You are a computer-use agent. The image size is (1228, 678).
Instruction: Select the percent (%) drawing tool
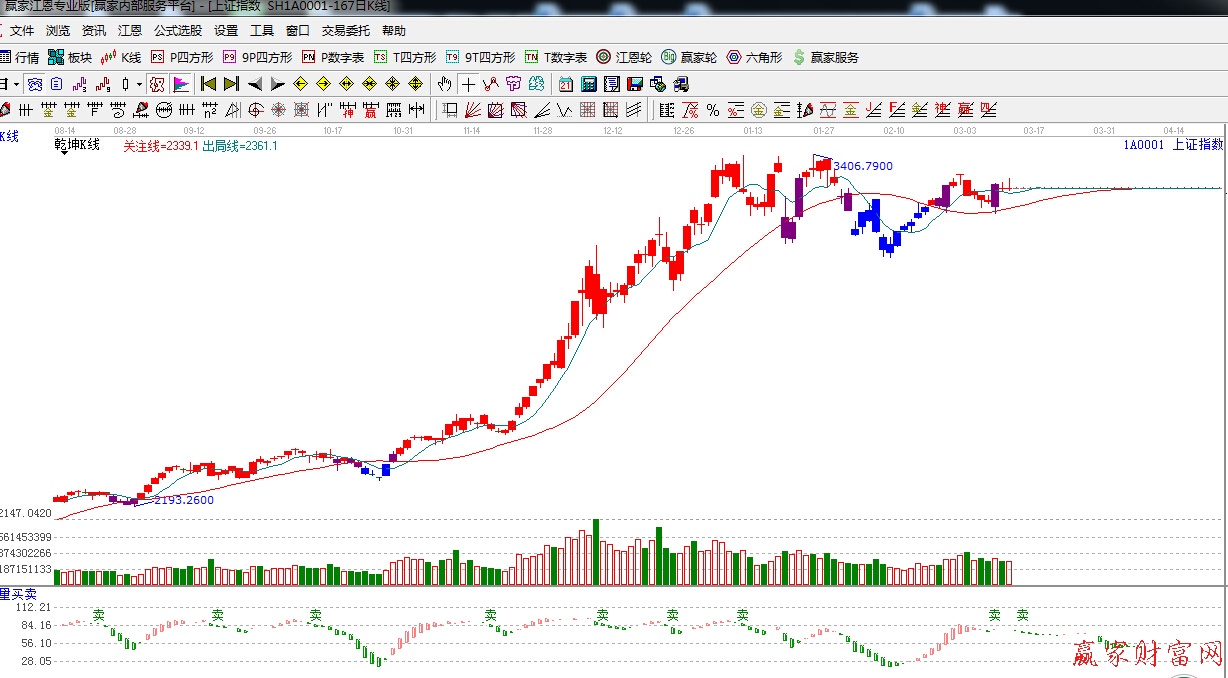pos(713,110)
